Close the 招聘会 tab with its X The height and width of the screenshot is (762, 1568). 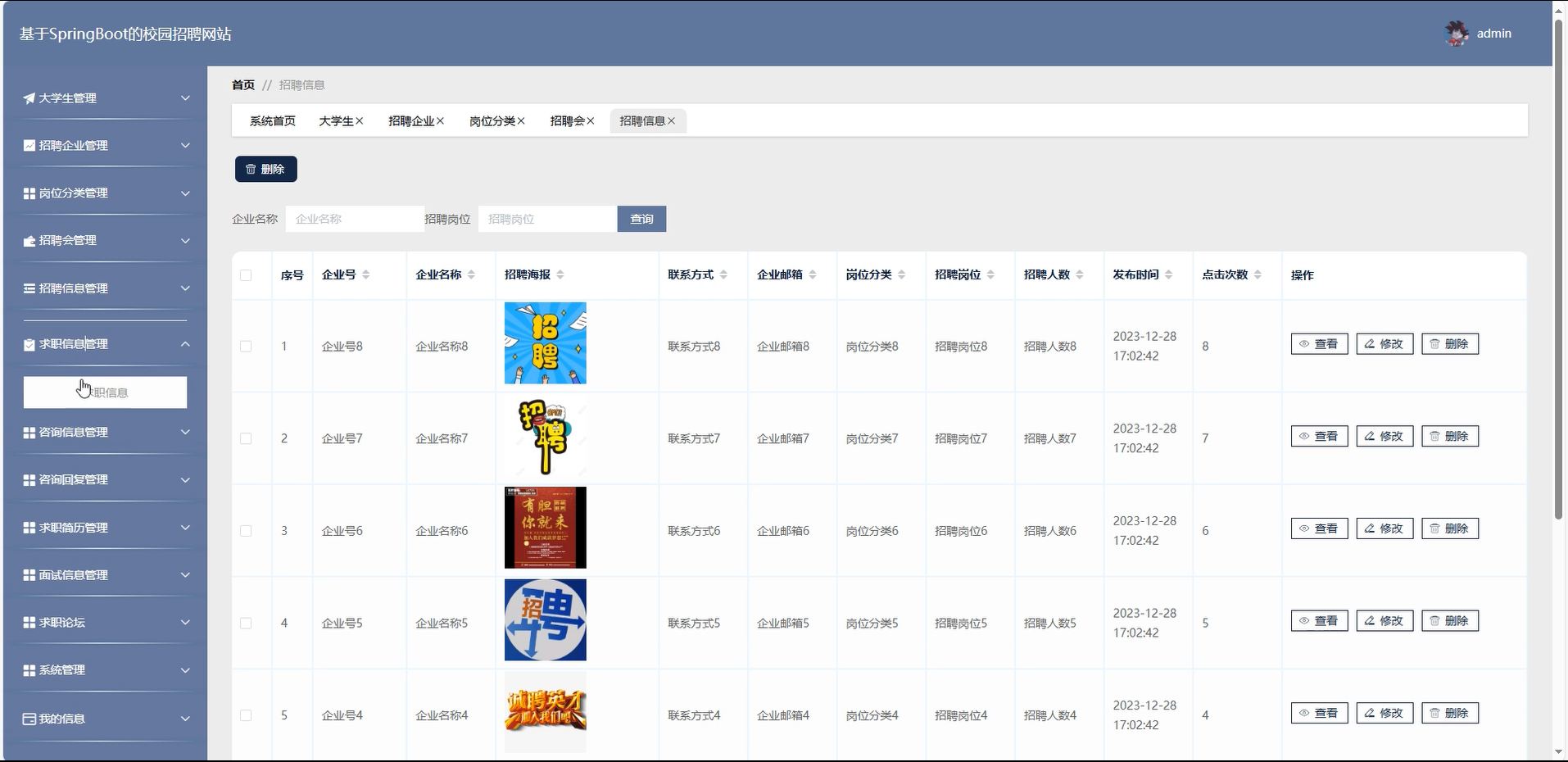(x=590, y=121)
